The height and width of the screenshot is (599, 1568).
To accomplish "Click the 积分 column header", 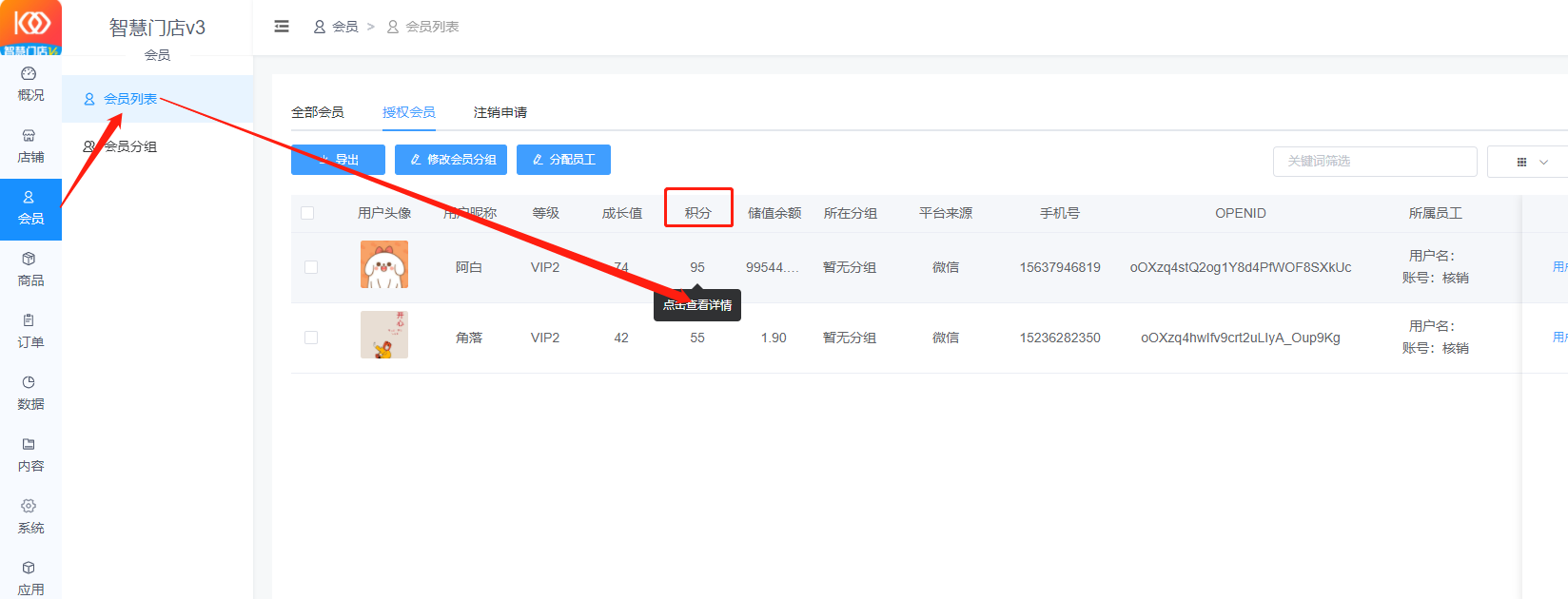I will point(698,213).
